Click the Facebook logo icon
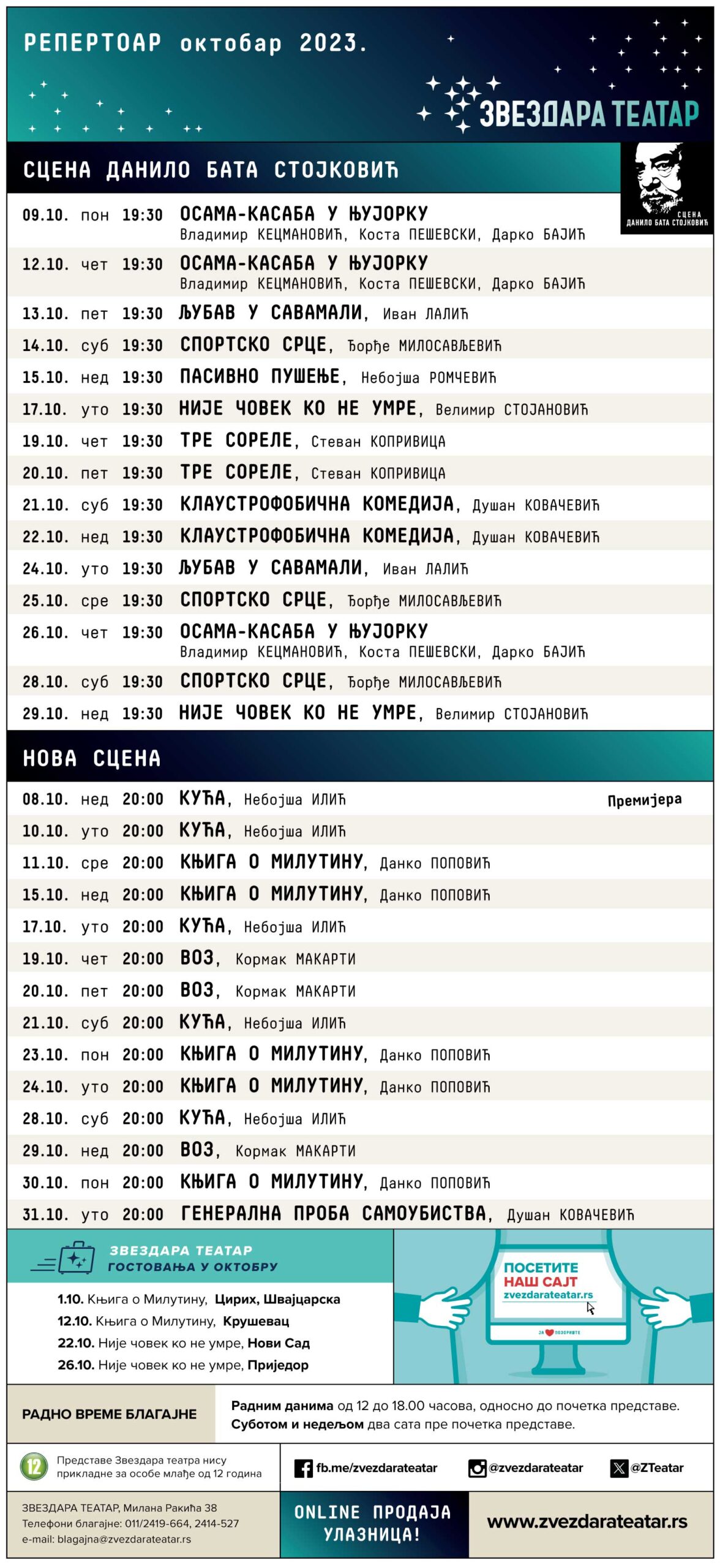 [303, 1468]
